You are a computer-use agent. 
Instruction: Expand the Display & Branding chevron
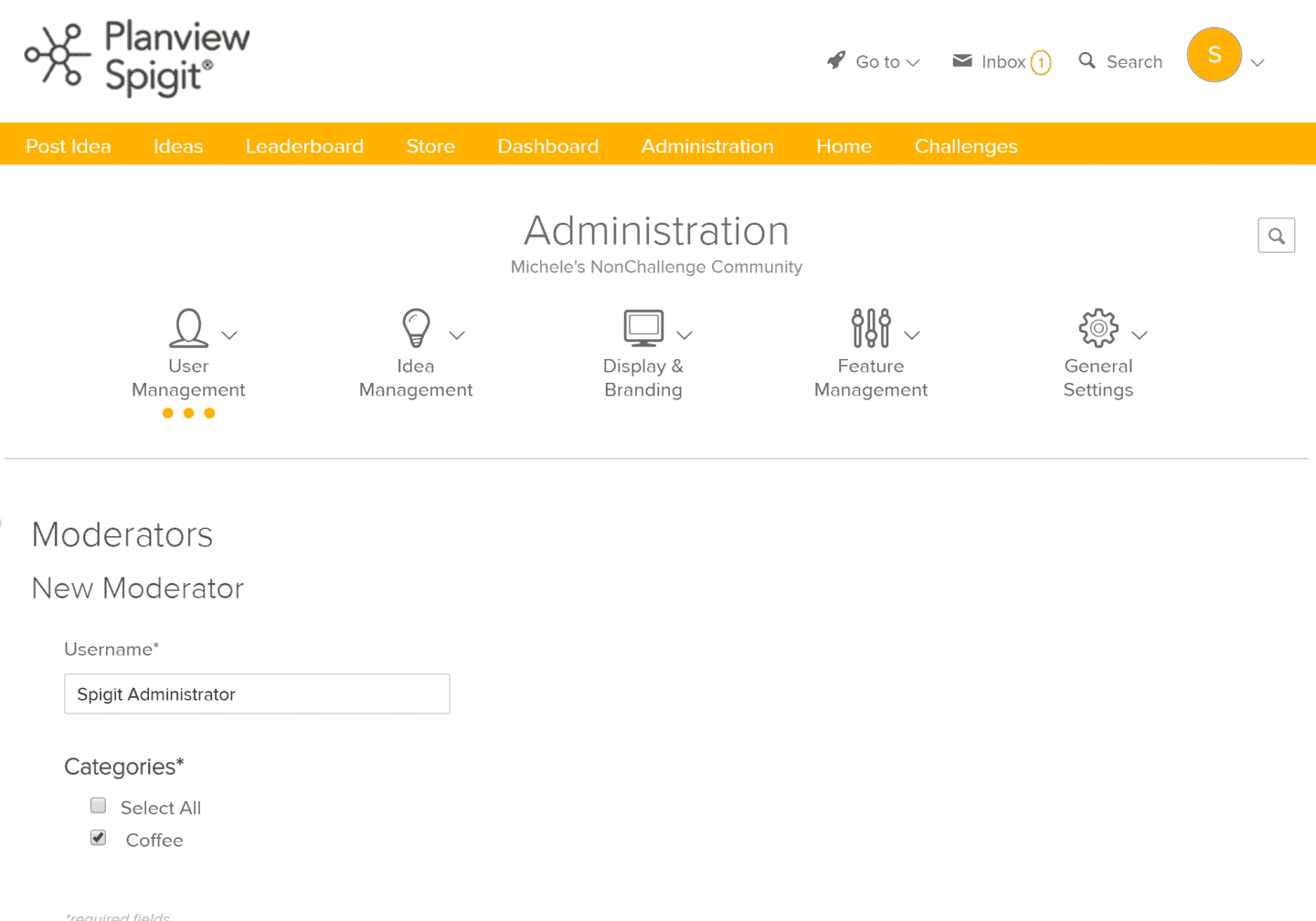click(685, 335)
